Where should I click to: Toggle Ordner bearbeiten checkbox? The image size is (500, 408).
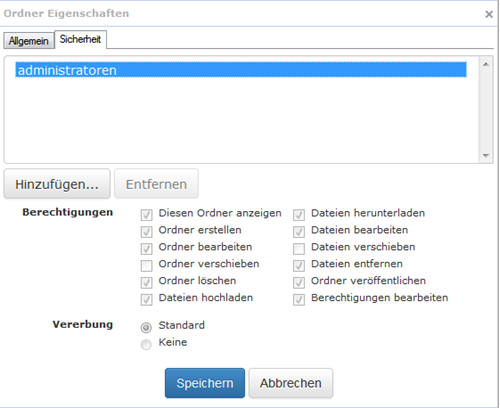pos(146,249)
